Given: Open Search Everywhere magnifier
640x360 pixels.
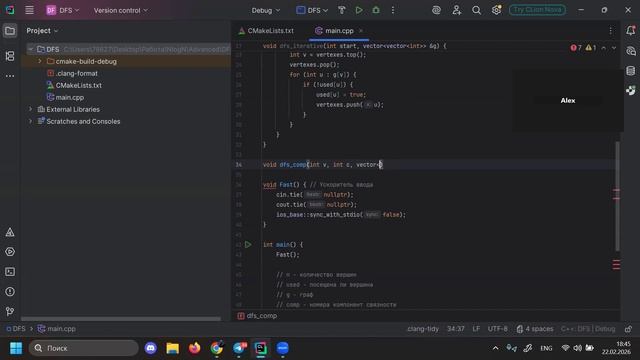Looking at the screenshot, I should click(x=476, y=10).
